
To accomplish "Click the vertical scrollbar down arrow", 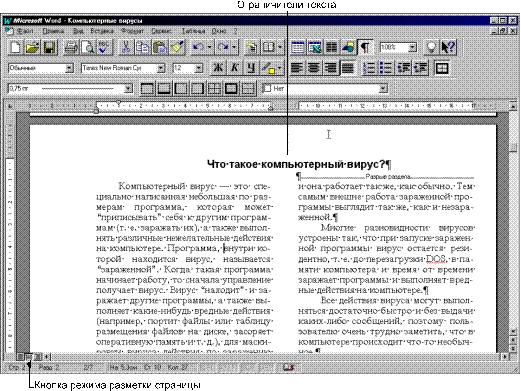I will (514, 331).
